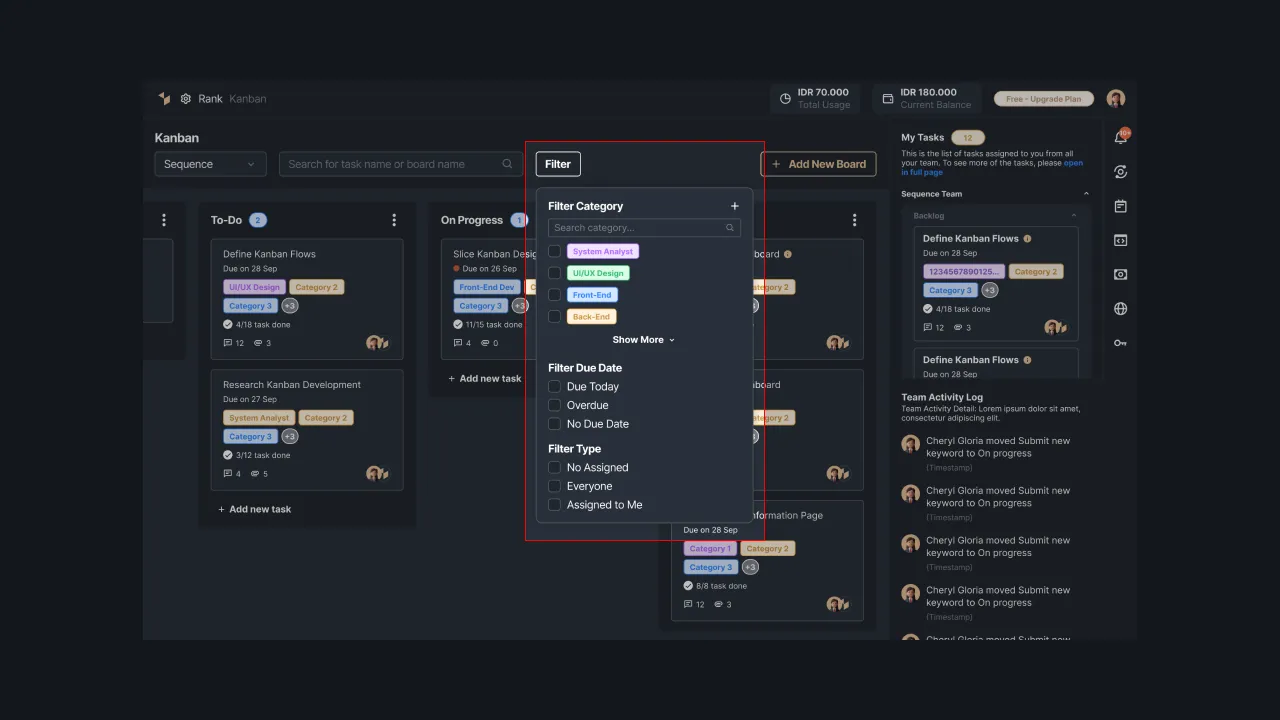1280x720 pixels.
Task: Click the Rank breadcrumb label
Action: (x=210, y=99)
